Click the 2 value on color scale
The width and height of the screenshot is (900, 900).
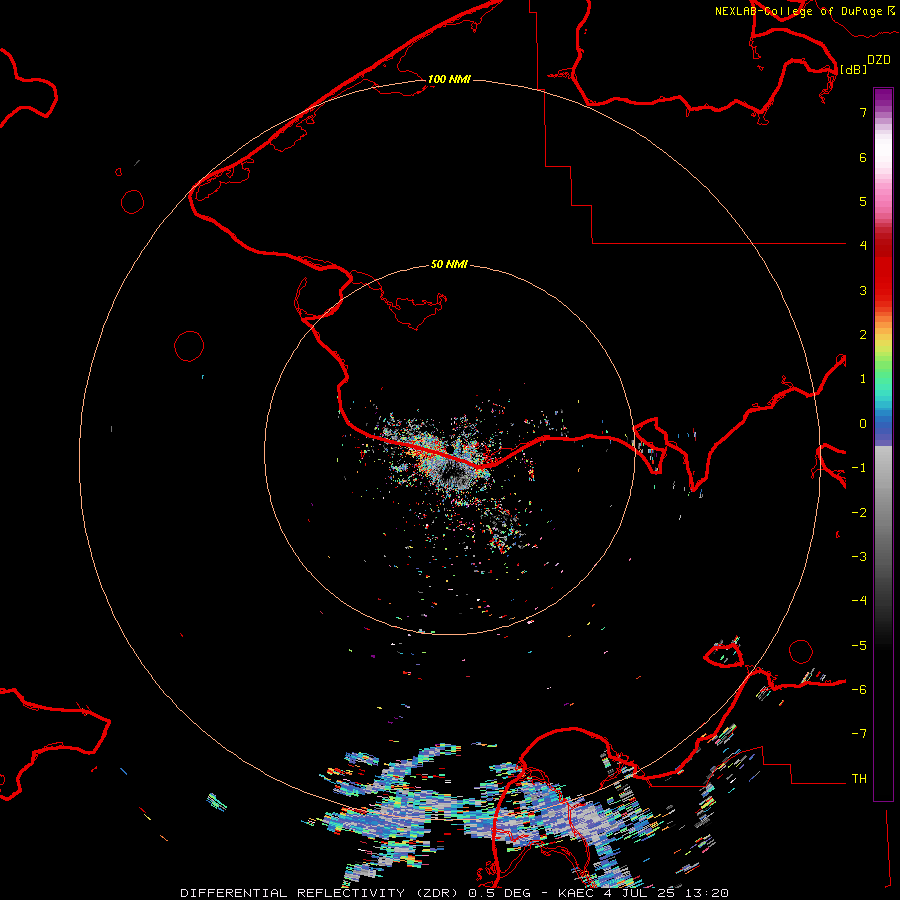(x=863, y=335)
